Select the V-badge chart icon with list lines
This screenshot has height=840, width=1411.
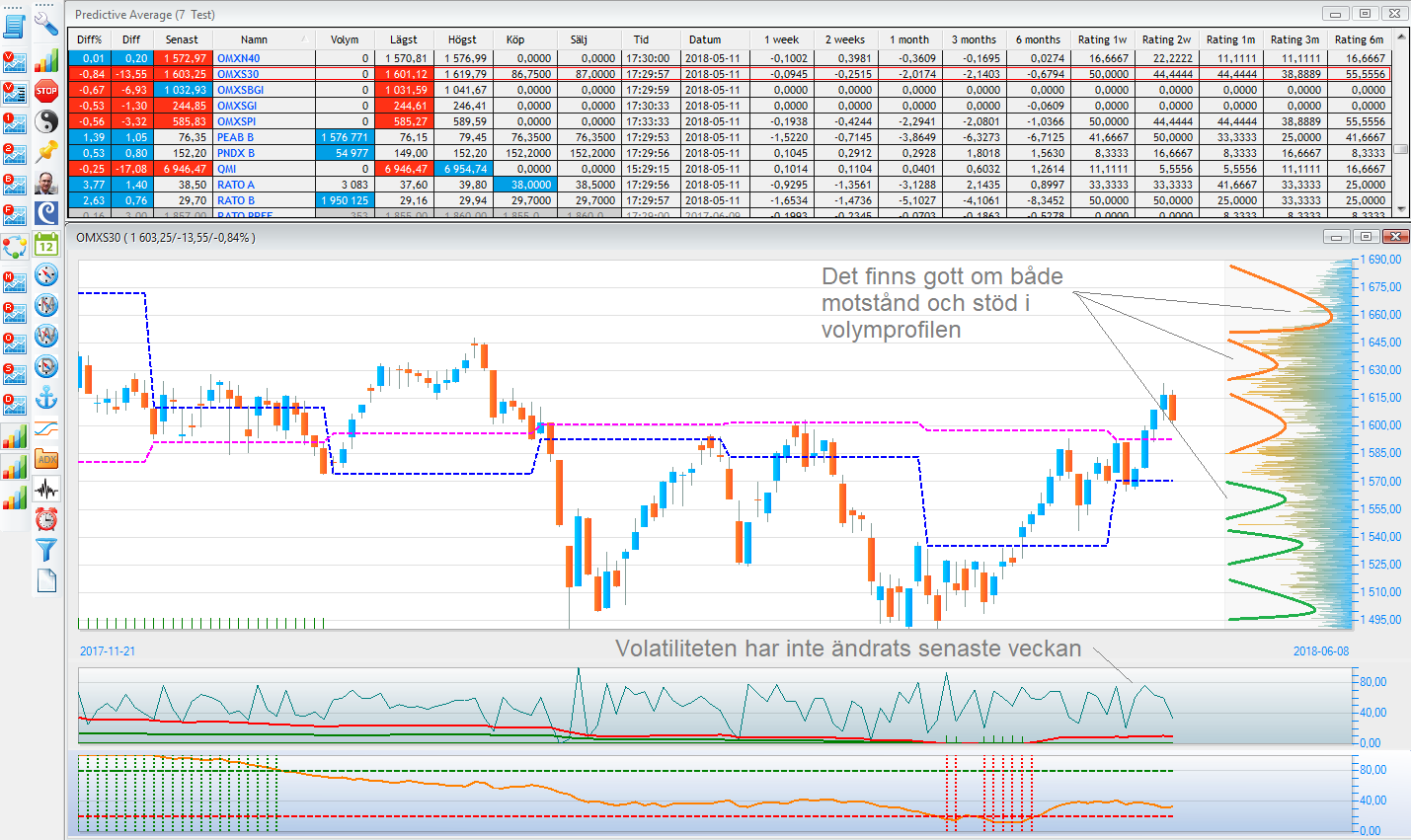pyautogui.click(x=15, y=92)
